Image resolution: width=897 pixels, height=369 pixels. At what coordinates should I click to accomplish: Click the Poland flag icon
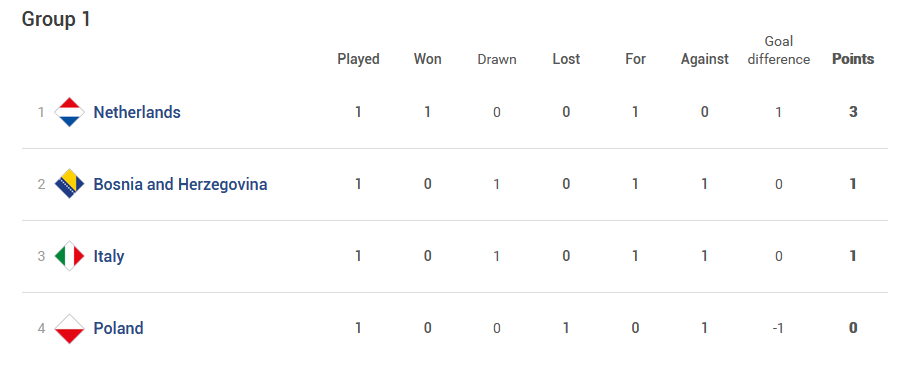[69, 328]
